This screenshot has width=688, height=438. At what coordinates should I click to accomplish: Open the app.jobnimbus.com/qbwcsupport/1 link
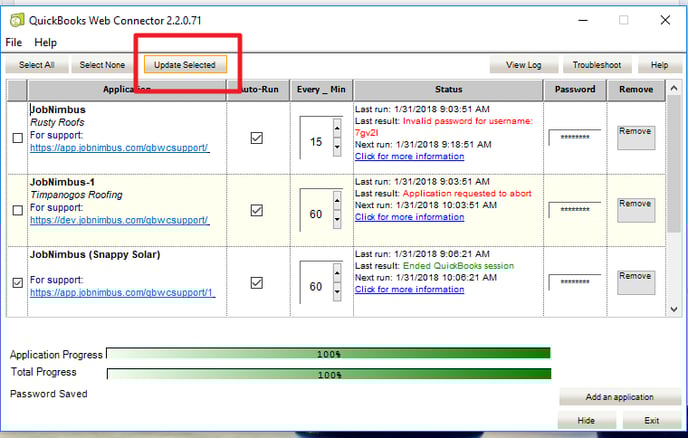pos(122,293)
